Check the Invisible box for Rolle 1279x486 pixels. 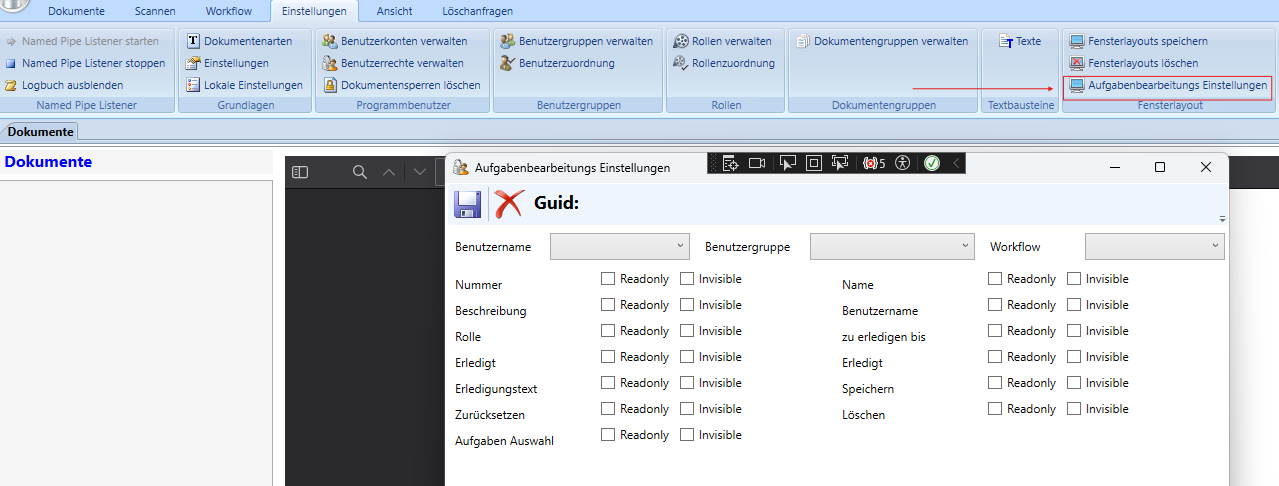(687, 331)
